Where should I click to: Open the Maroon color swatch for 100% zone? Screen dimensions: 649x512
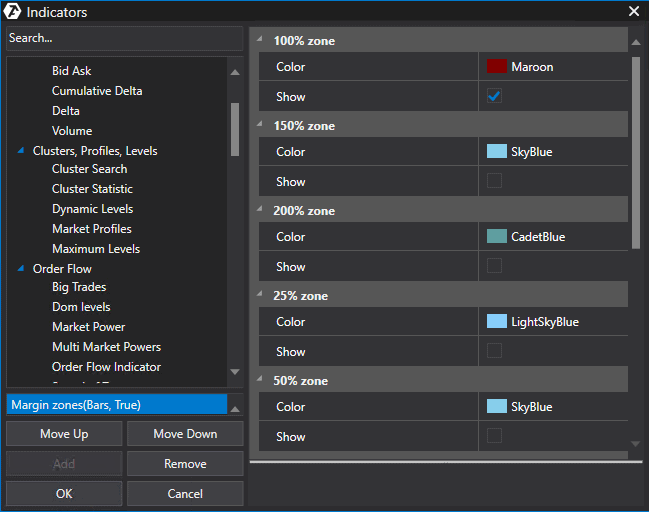point(497,67)
